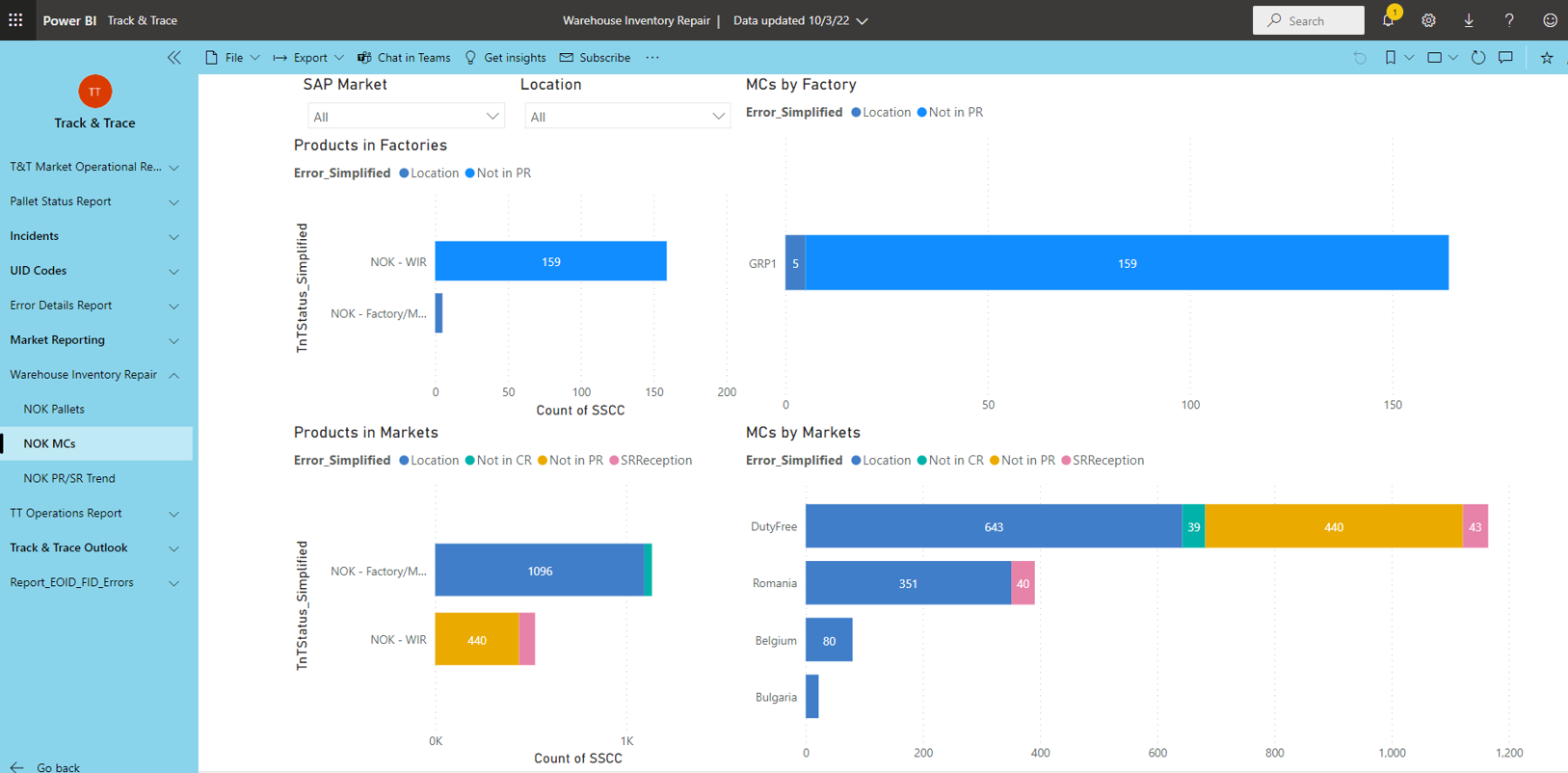Viewport: 1568px width, 773px height.
Task: Open the SAP Market dropdown
Action: (x=406, y=117)
